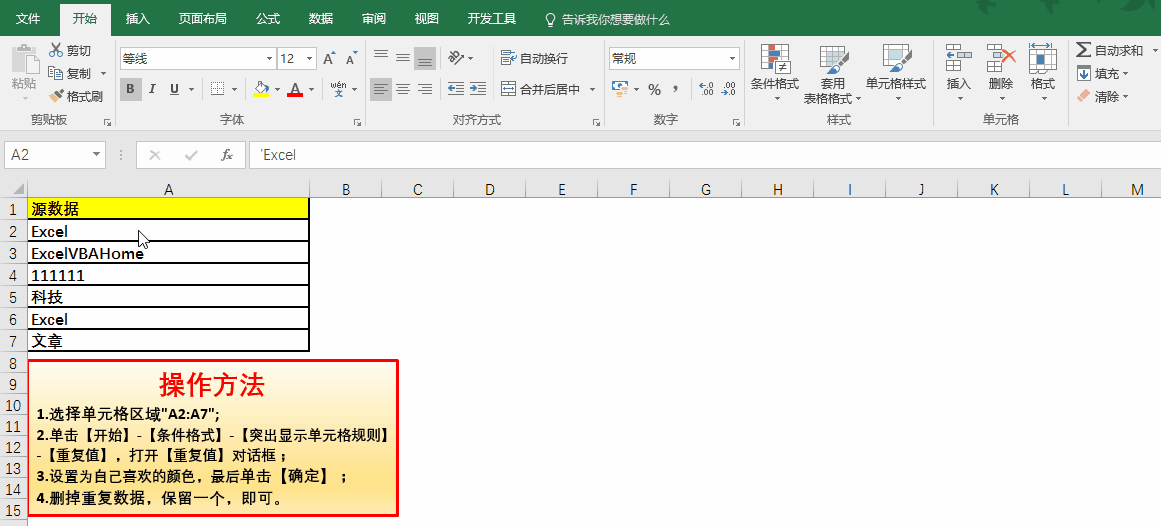Open alignment group dialog launcher
1161x526 pixels.
pyautogui.click(x=596, y=122)
